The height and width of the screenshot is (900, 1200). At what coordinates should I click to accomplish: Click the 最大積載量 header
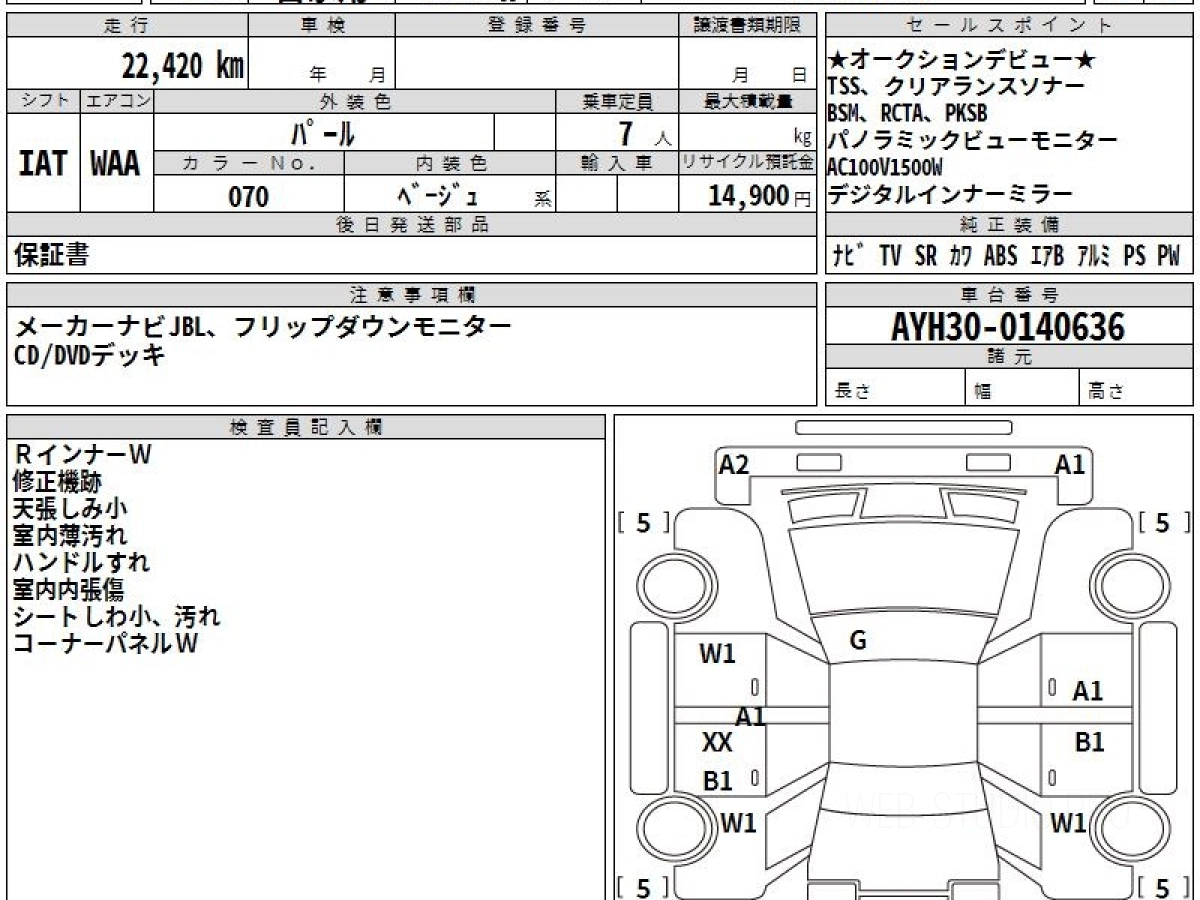[748, 101]
